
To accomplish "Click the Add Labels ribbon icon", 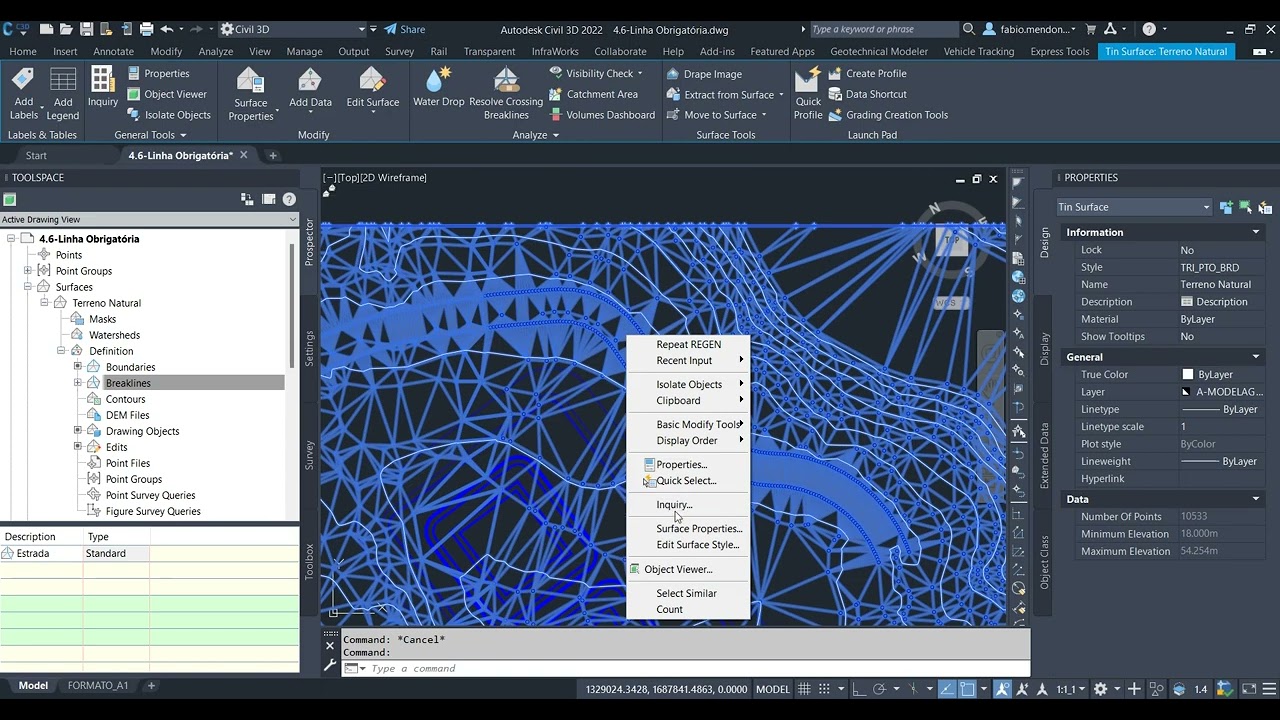I will [x=23, y=93].
